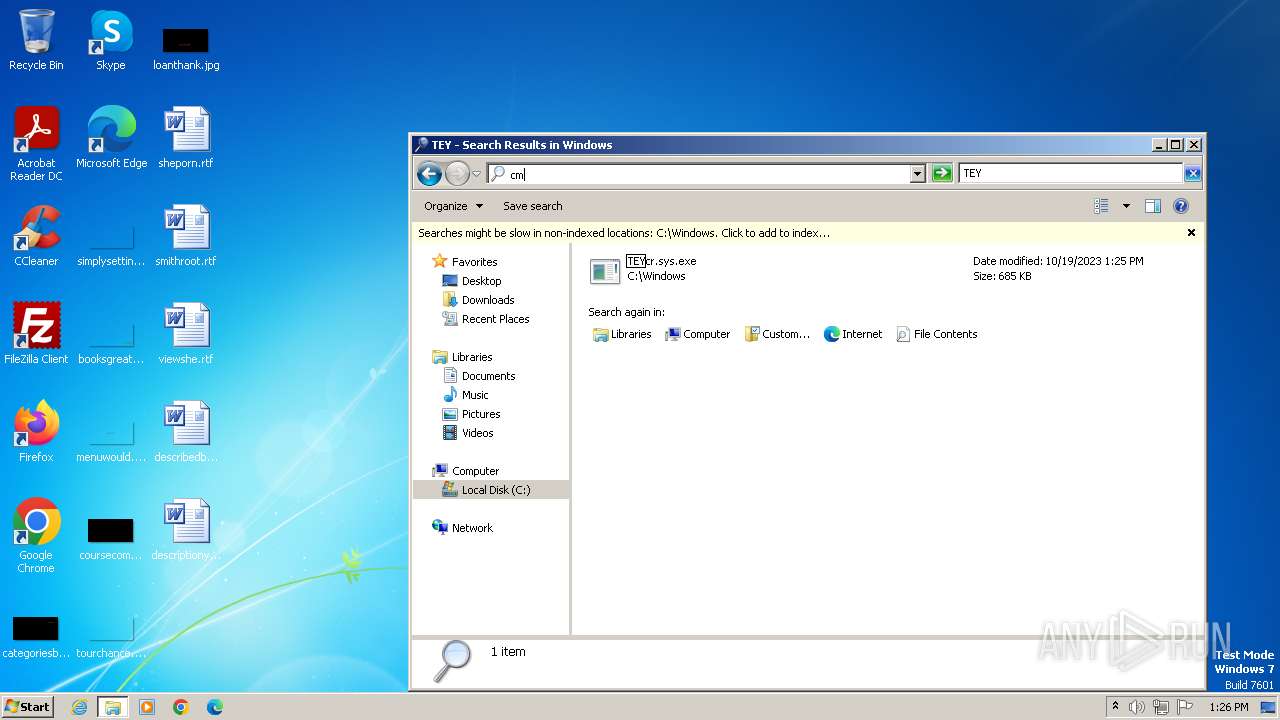Expand the address bar history dropdown

pyautogui.click(x=917, y=174)
